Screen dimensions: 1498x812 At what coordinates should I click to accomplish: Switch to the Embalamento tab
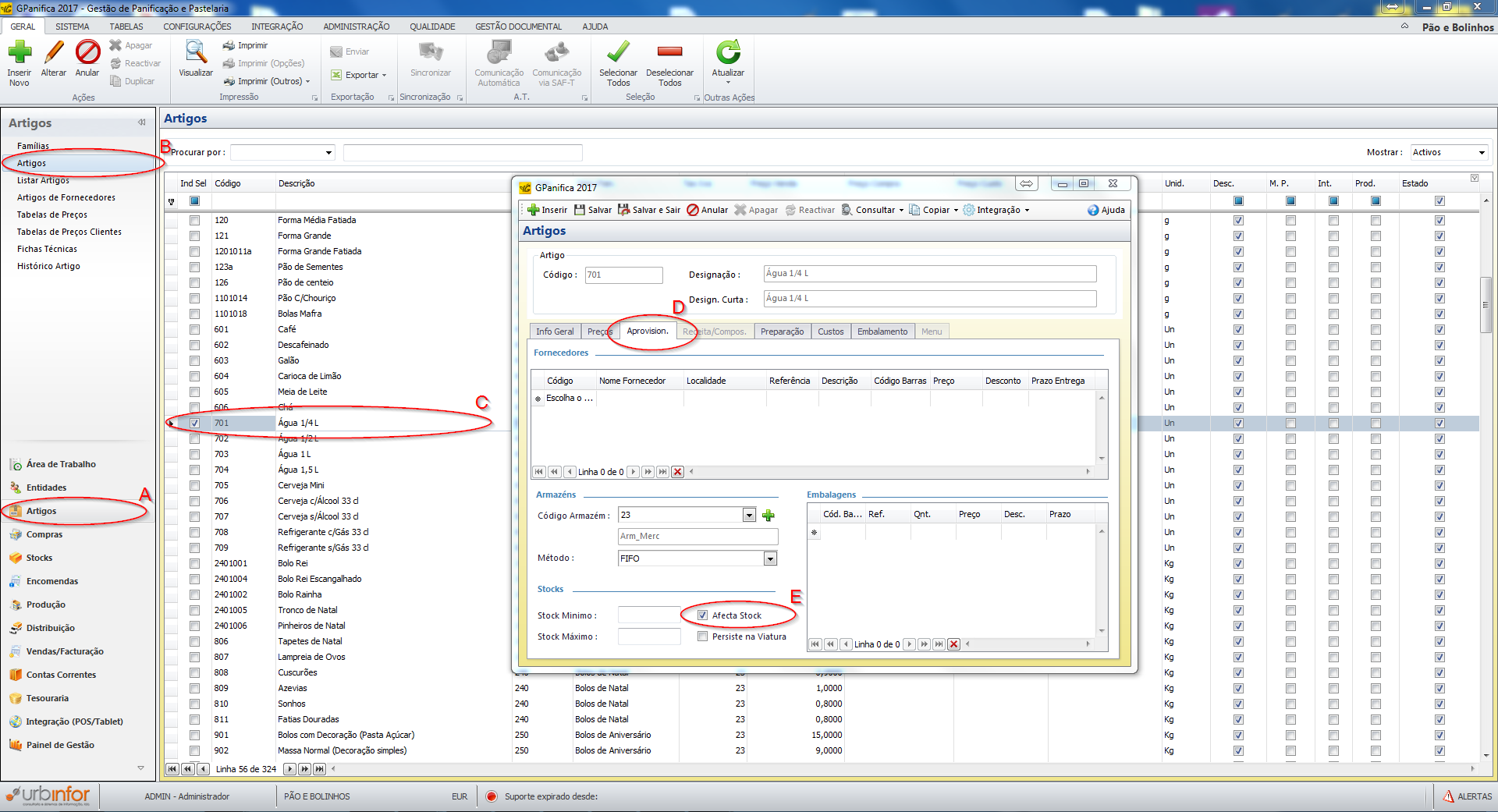click(x=882, y=332)
